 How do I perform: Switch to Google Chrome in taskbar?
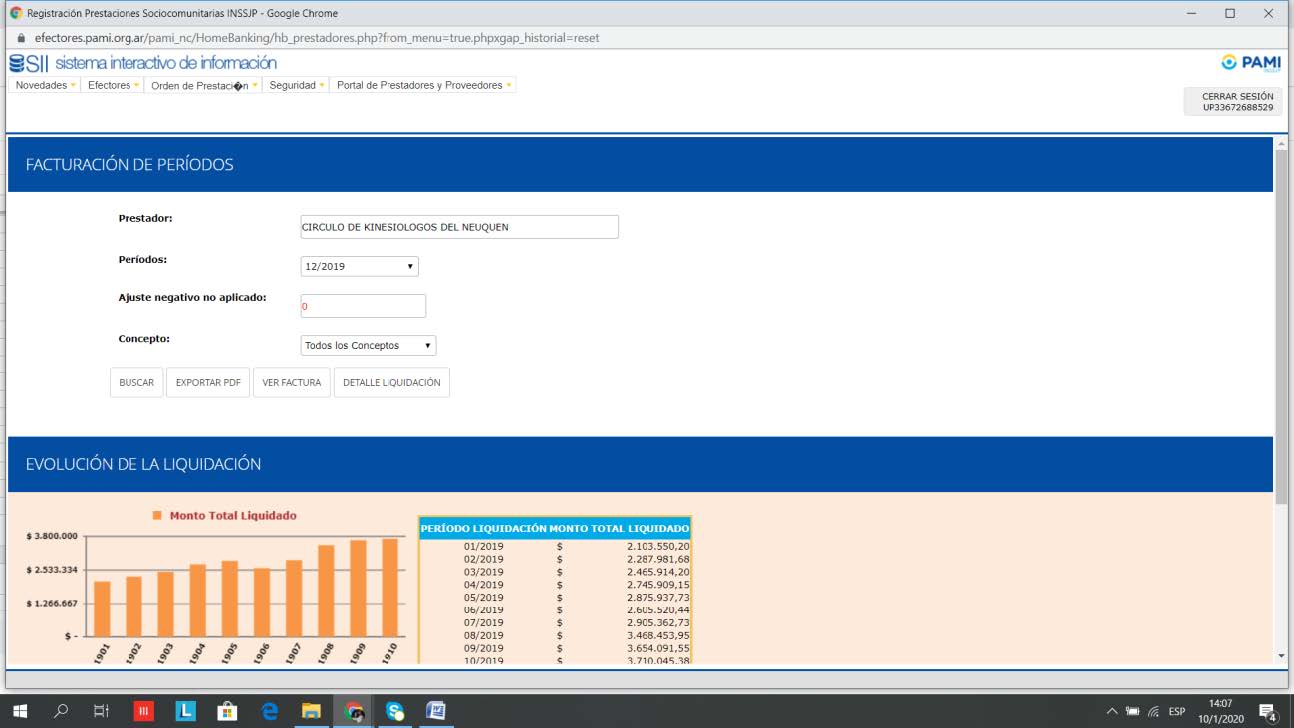[x=353, y=711]
